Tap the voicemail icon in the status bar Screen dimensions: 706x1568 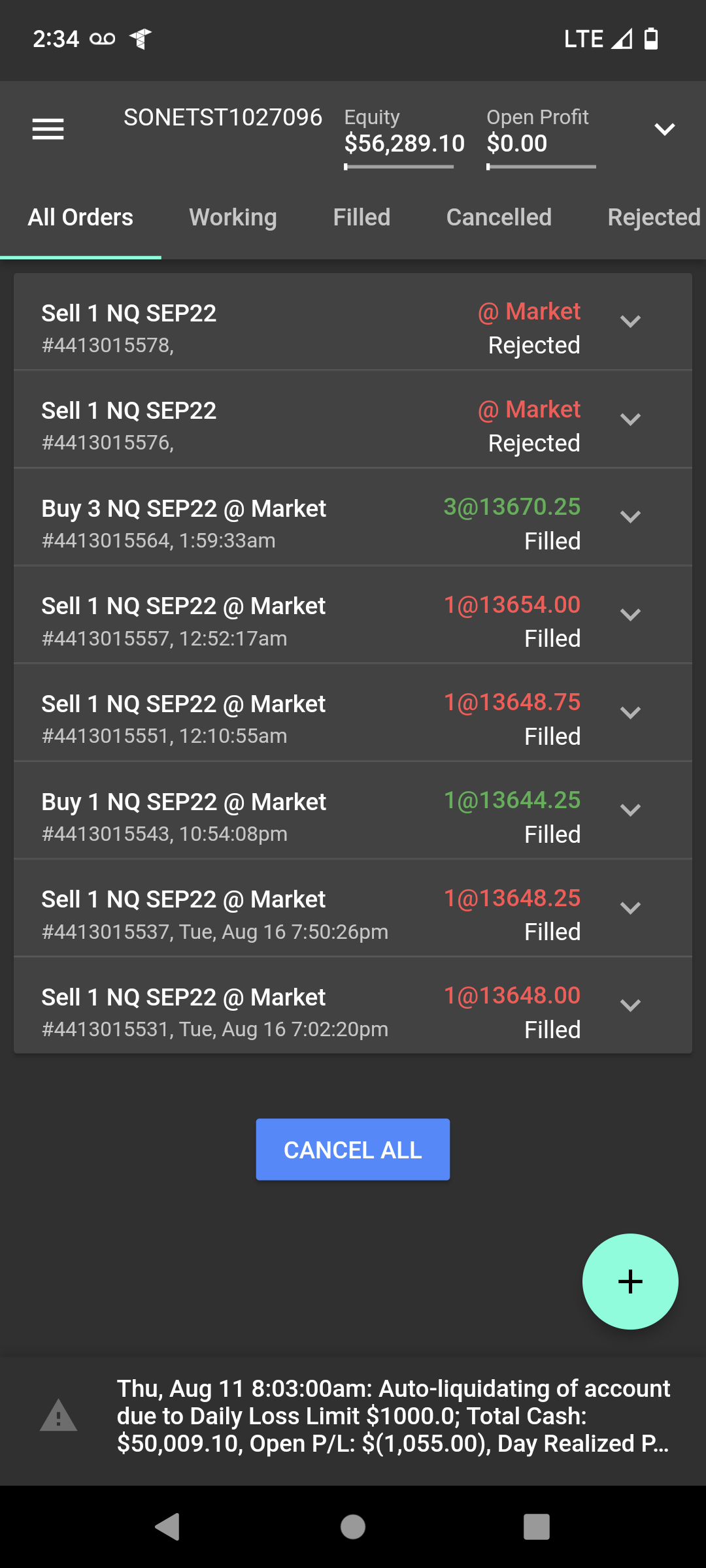pos(103,39)
